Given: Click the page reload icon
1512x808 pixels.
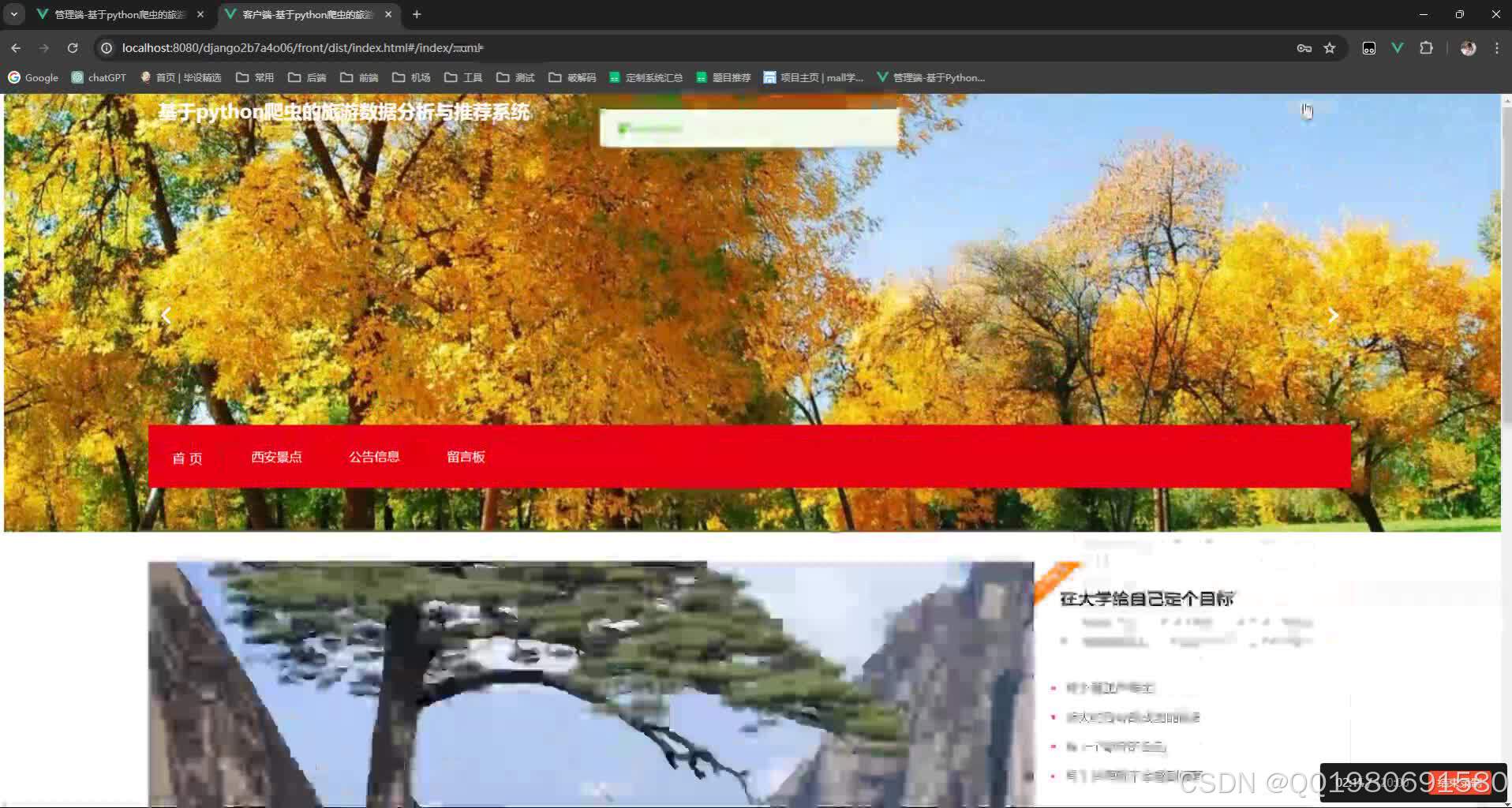Looking at the screenshot, I should pyautogui.click(x=73, y=47).
